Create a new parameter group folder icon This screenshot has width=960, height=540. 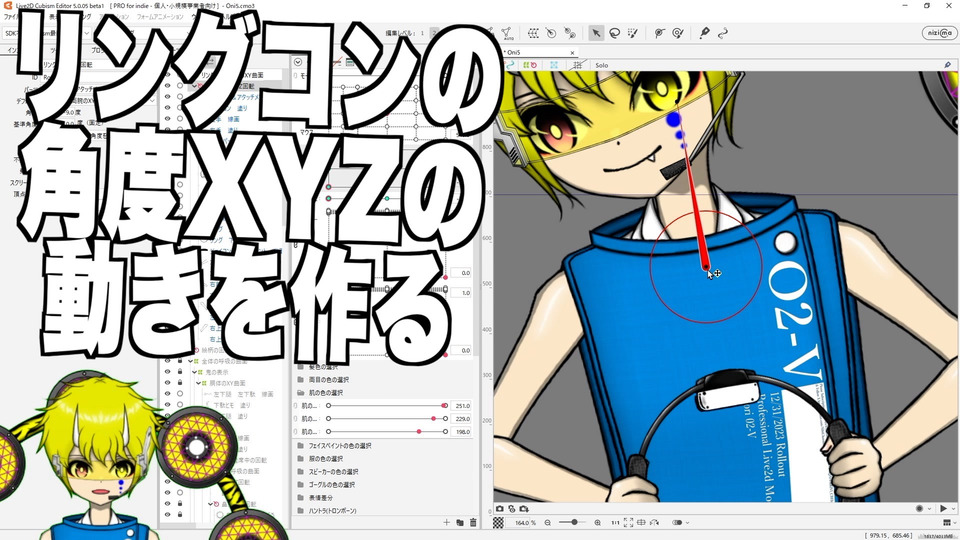click(460, 522)
